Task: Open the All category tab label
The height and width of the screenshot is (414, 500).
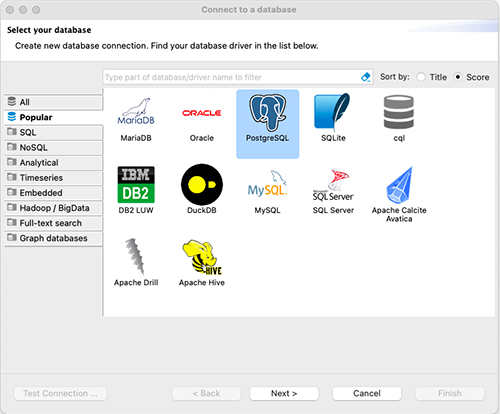Action: [25, 102]
